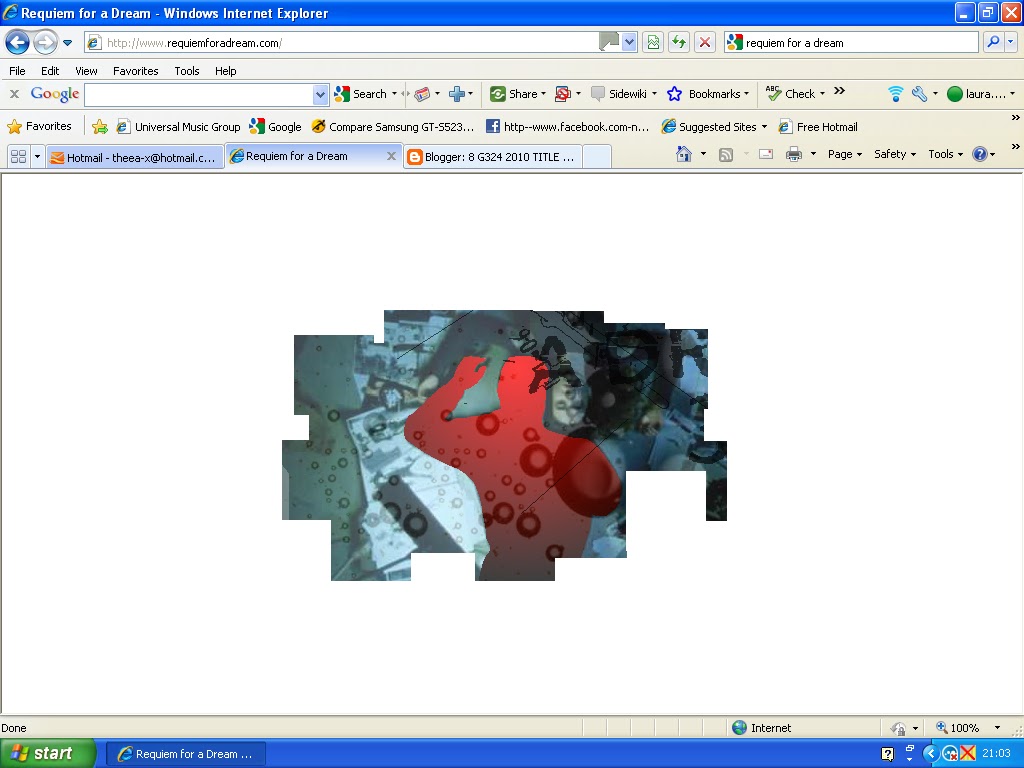Go back with the Back arrow

17,43
